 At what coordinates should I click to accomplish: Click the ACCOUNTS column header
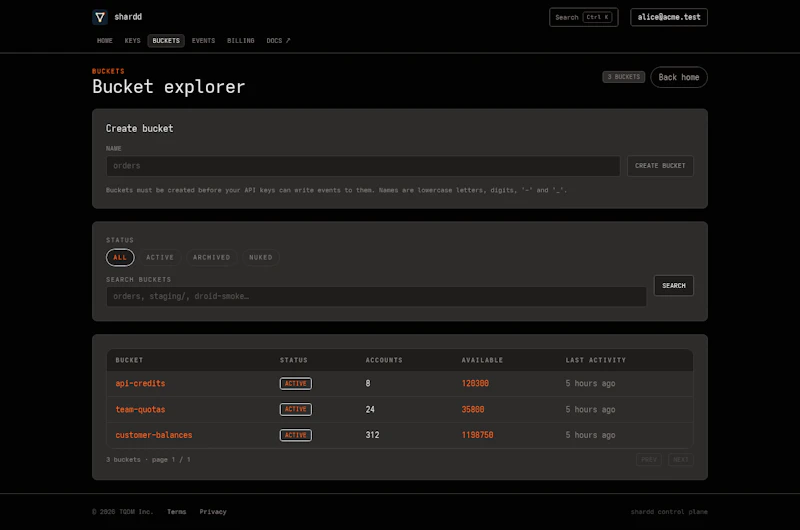point(384,360)
